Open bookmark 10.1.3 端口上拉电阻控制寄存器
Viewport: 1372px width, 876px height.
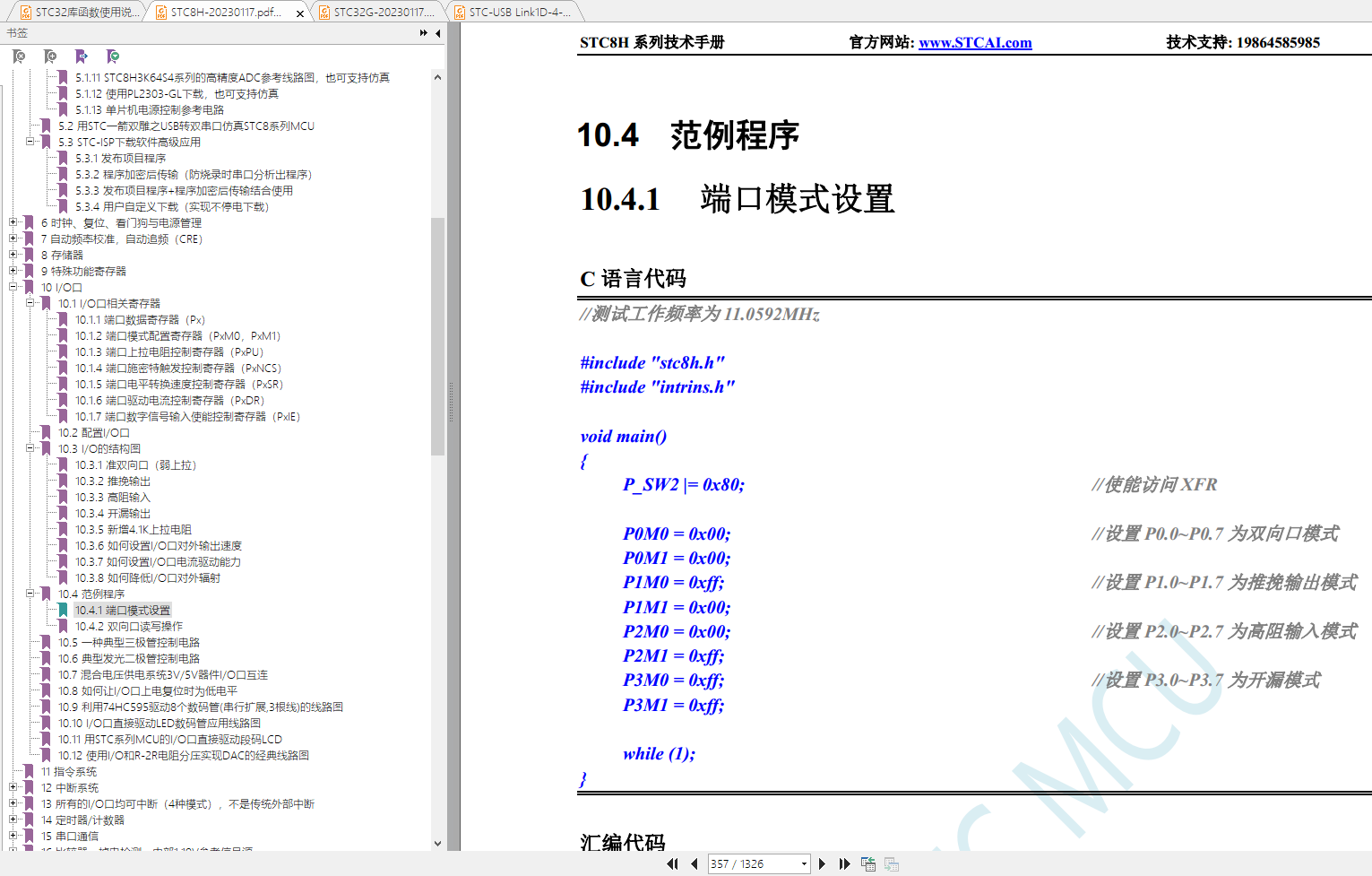[x=169, y=351]
